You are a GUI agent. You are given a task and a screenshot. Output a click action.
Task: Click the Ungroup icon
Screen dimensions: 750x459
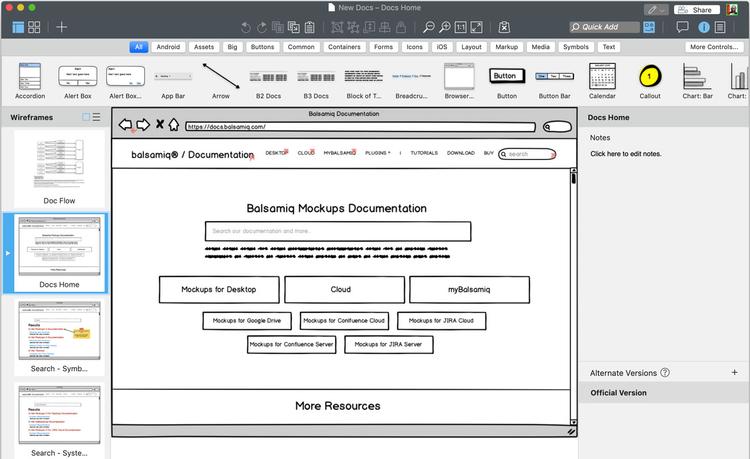tap(353, 27)
